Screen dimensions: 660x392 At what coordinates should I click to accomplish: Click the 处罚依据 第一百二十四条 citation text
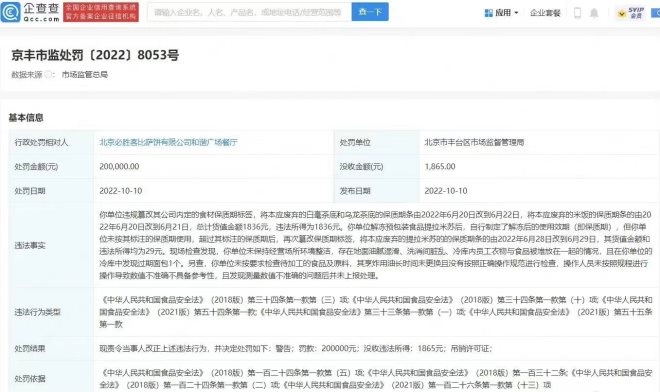pyautogui.click(x=375, y=379)
